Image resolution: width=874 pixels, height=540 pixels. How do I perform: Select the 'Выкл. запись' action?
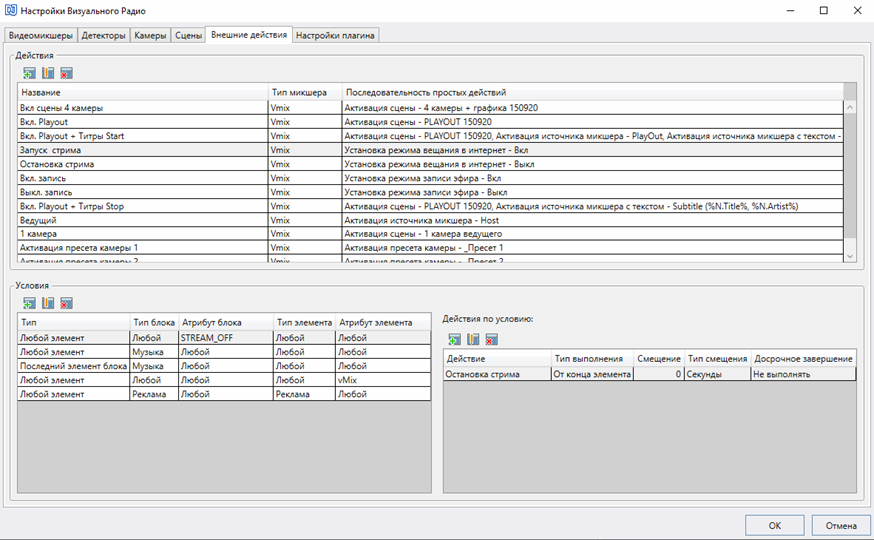coord(430,192)
